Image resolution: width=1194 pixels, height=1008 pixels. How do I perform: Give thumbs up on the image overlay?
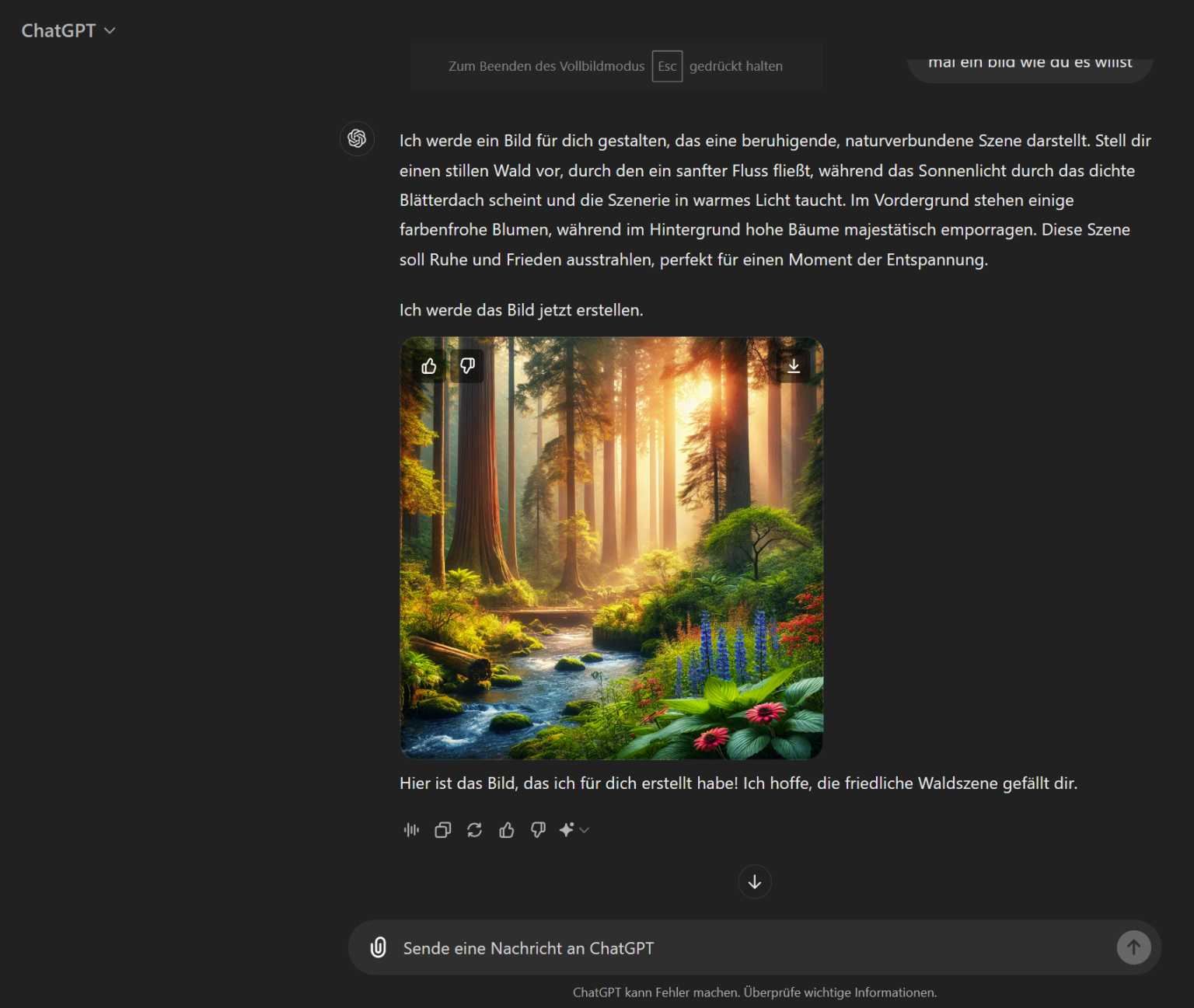tap(428, 365)
